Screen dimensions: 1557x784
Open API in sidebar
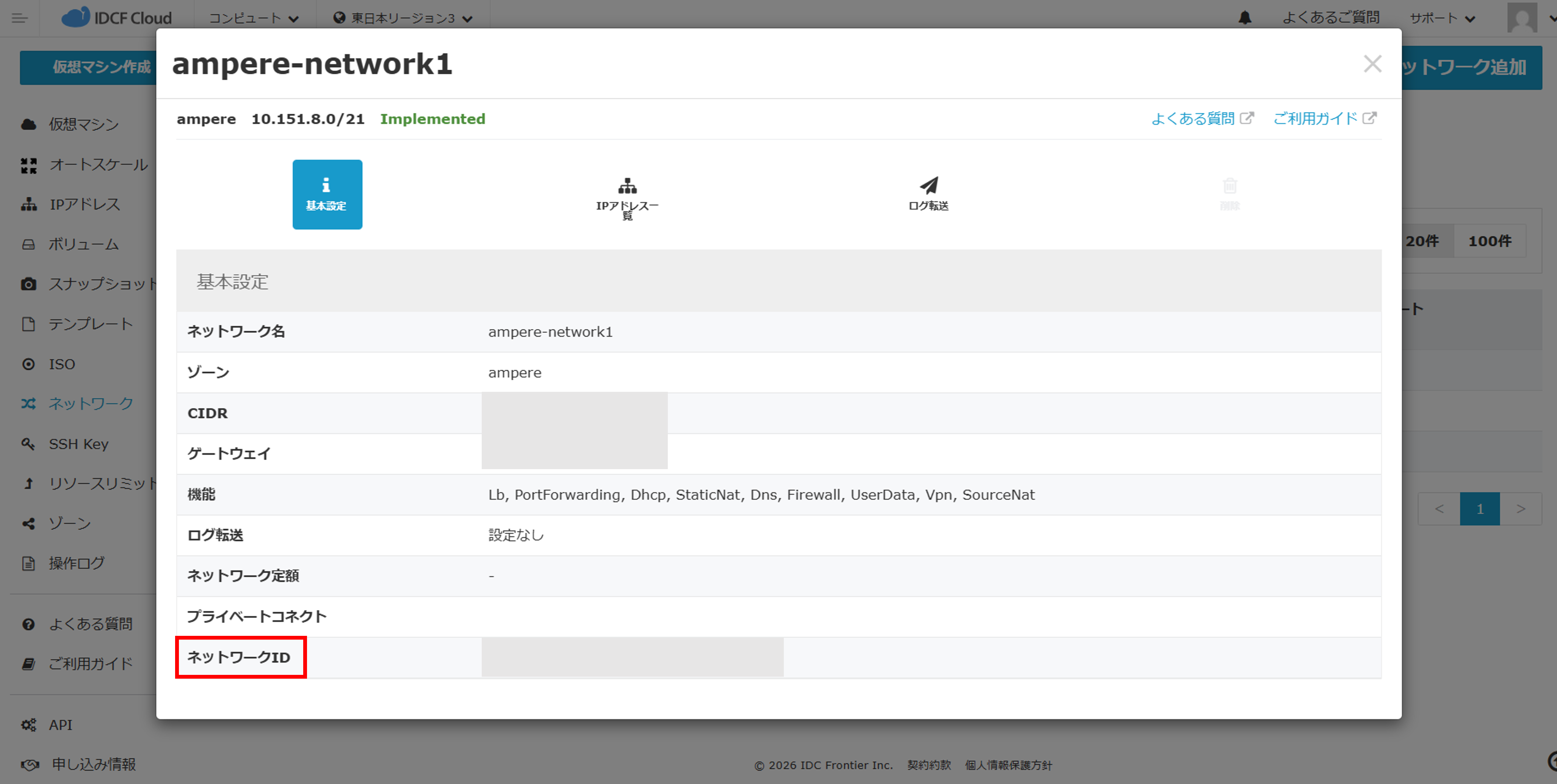[x=60, y=725]
